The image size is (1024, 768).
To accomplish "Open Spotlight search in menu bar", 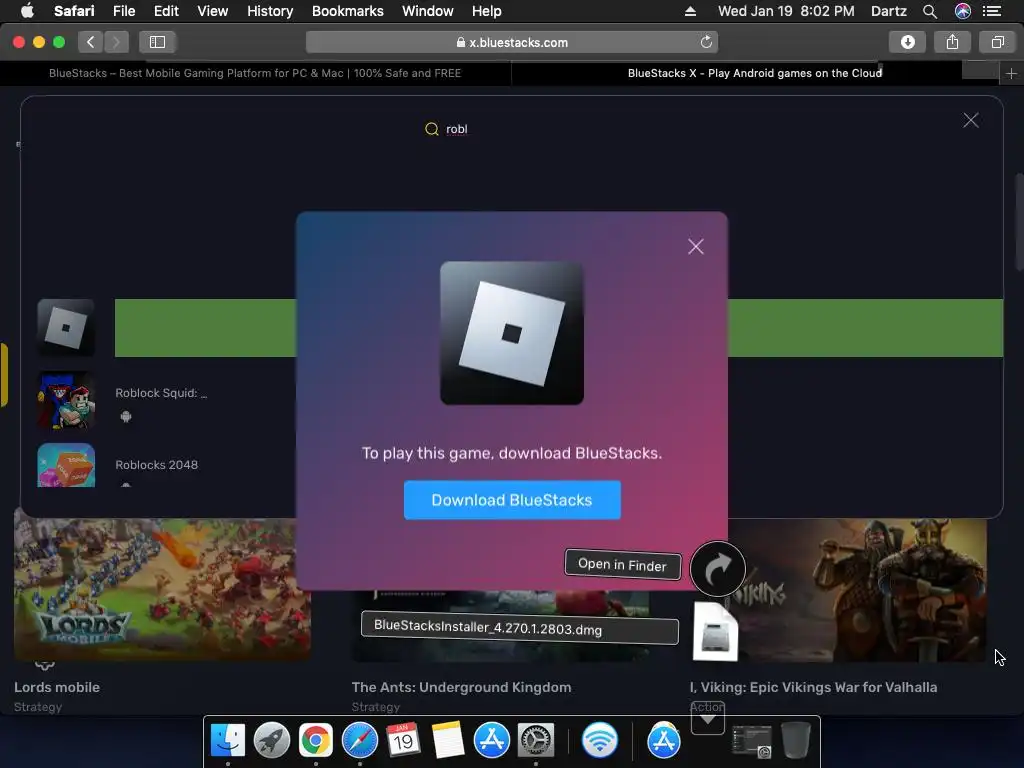I will coord(930,11).
